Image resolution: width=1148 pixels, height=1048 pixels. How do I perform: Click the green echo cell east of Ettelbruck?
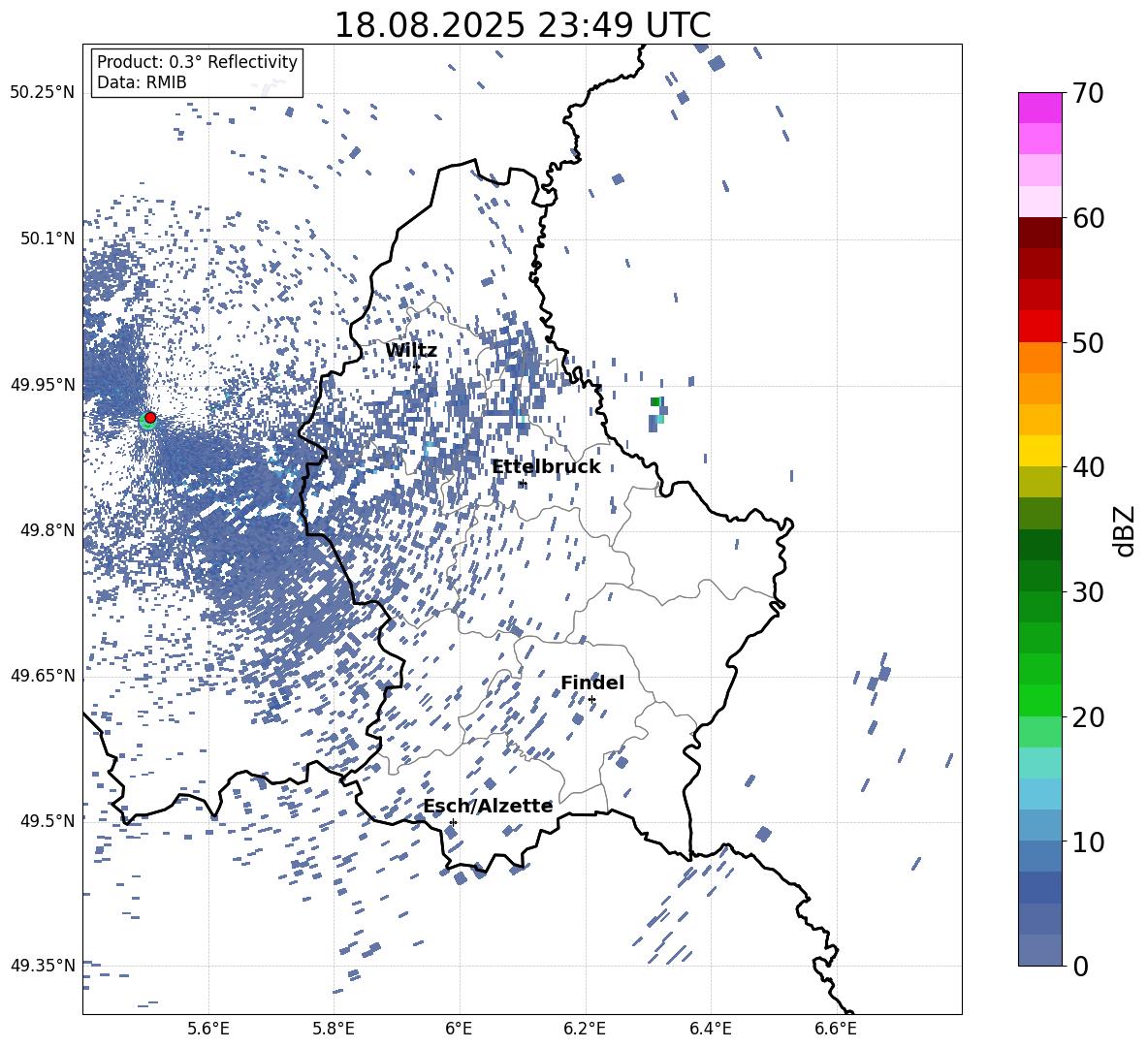[x=655, y=401]
